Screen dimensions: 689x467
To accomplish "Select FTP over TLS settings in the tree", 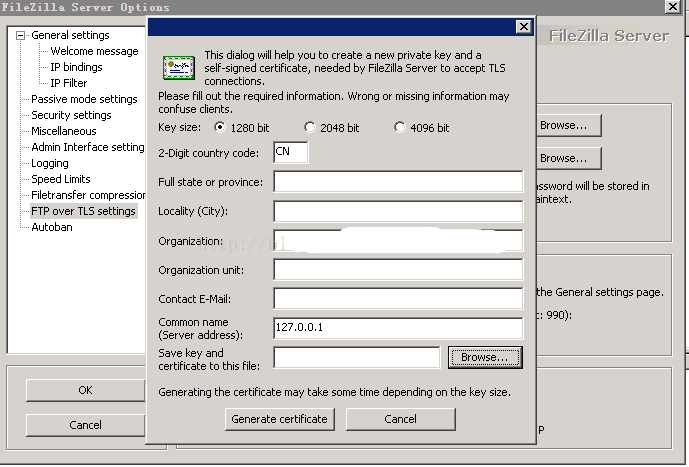I will (83, 211).
